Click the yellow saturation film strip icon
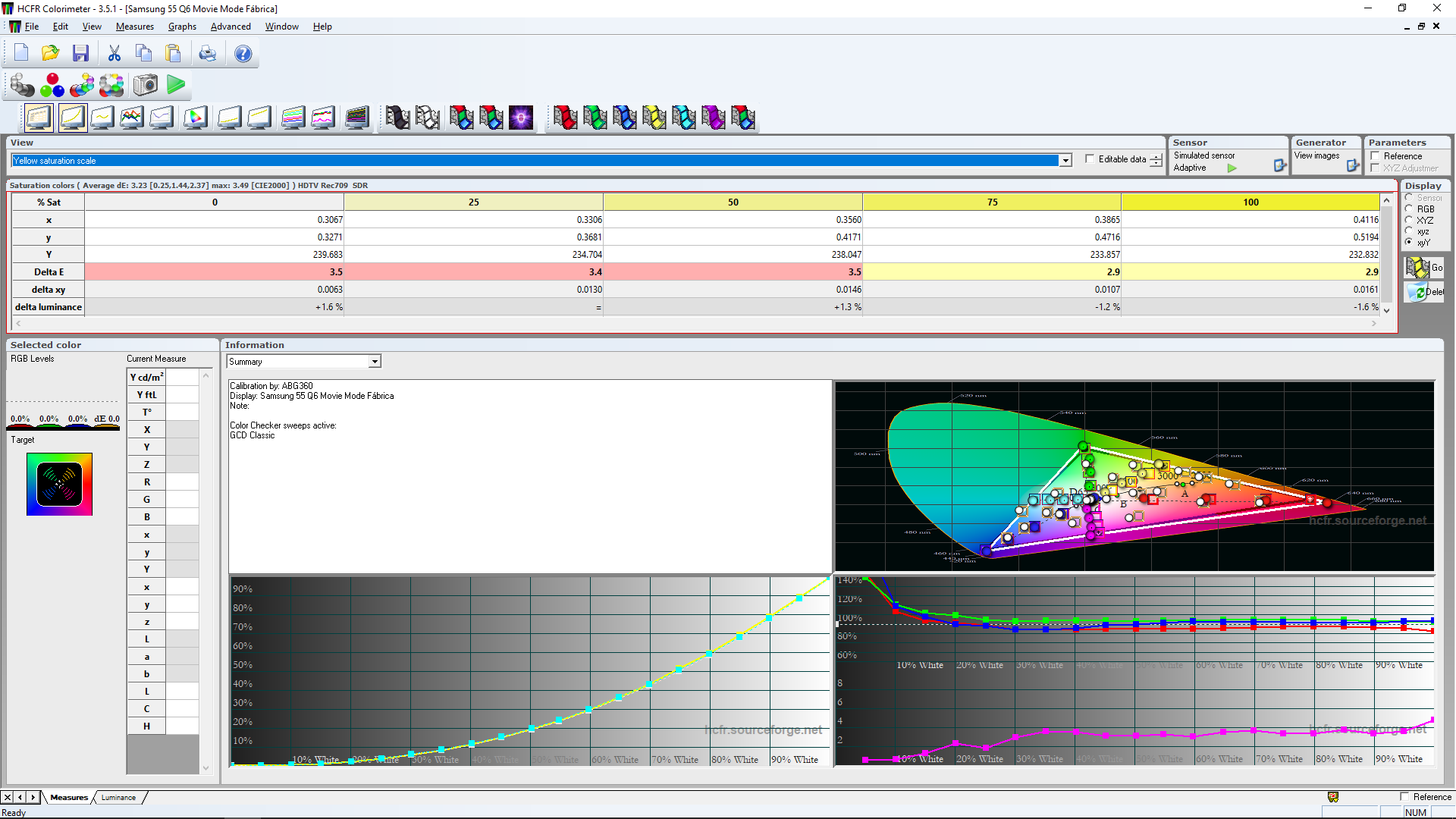This screenshot has height=819, width=1456. [654, 118]
